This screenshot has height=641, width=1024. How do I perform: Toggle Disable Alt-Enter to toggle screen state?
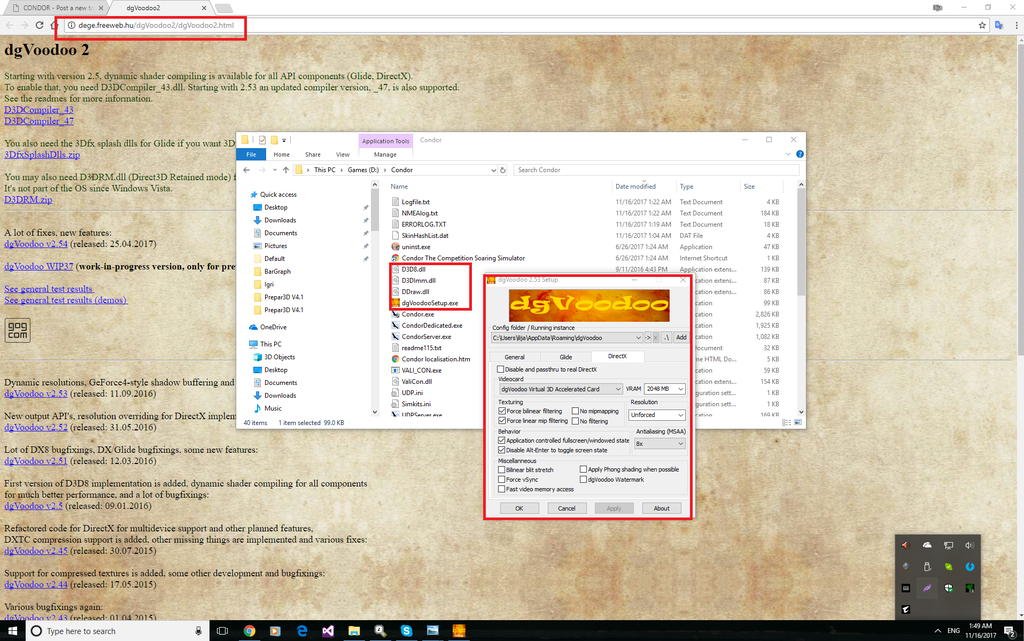click(502, 450)
